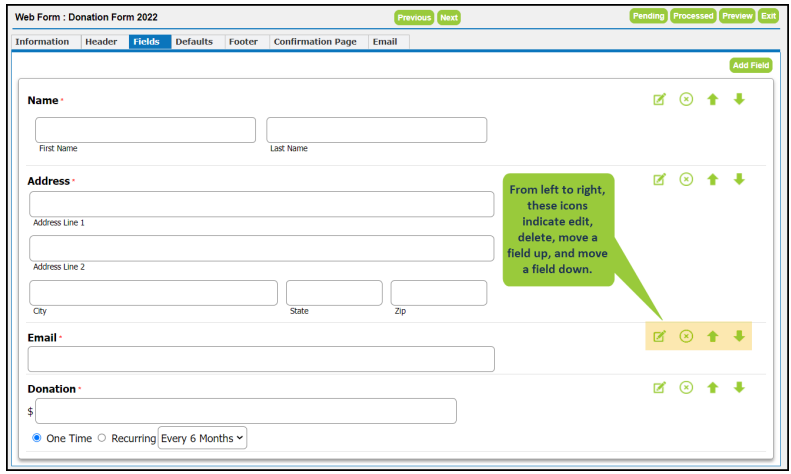The width and height of the screenshot is (791, 474).
Task: Edit the Email field
Action: click(659, 336)
